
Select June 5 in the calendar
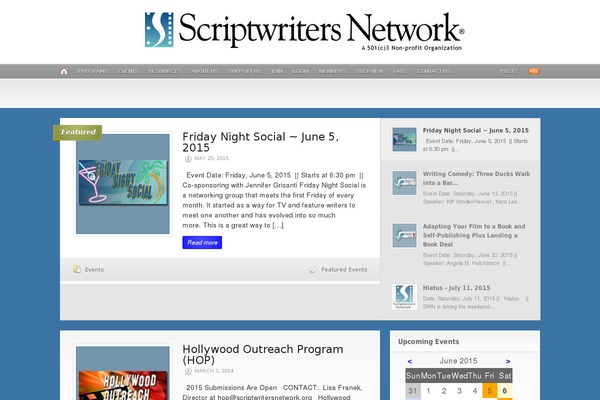click(x=489, y=391)
